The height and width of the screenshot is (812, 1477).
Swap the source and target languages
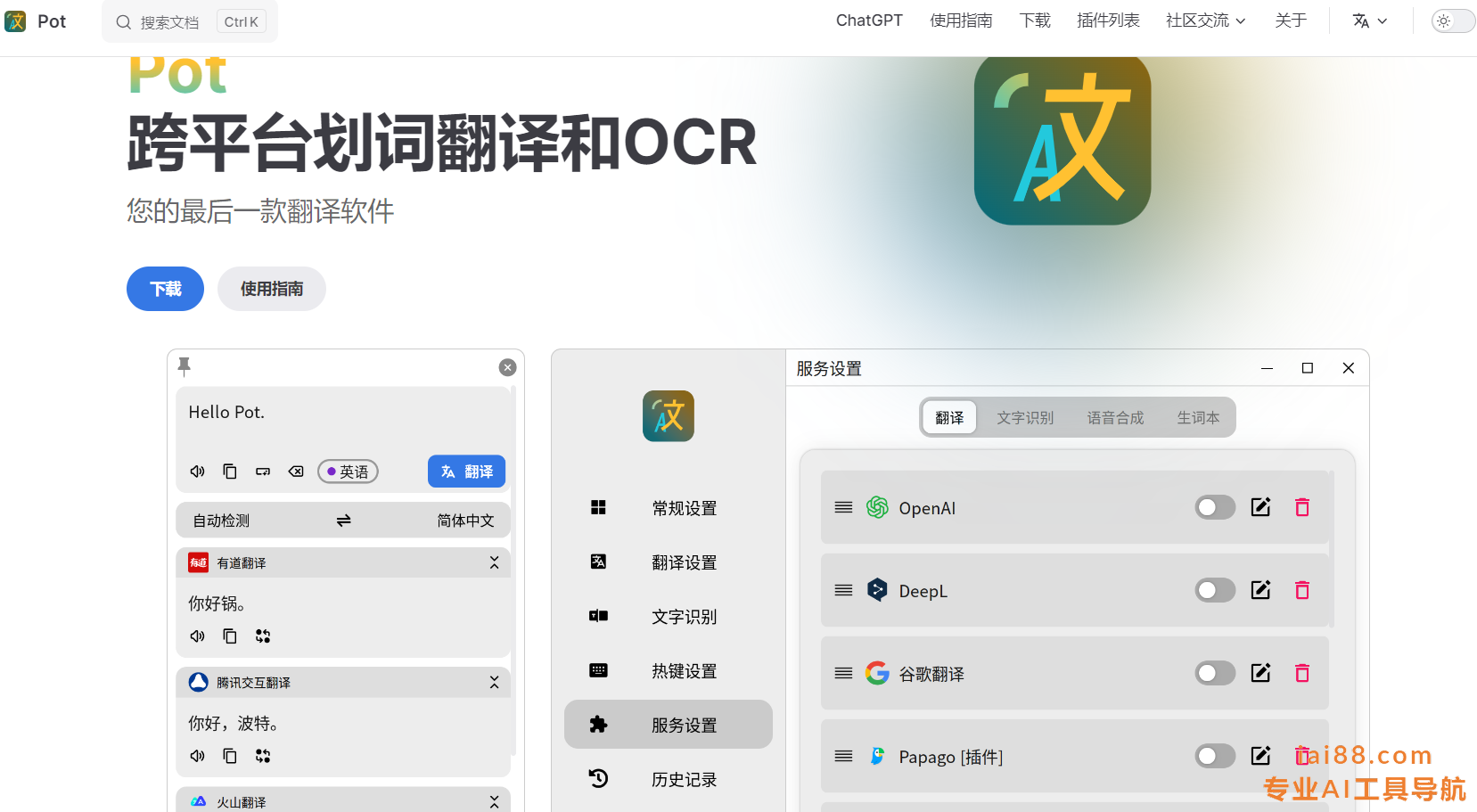tap(343, 521)
